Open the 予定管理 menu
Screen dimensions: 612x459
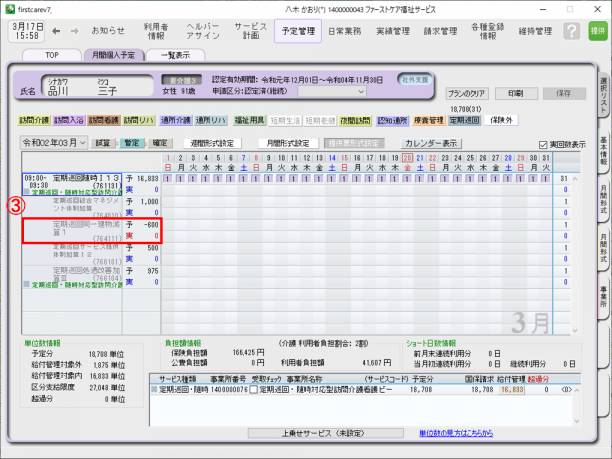click(x=295, y=31)
